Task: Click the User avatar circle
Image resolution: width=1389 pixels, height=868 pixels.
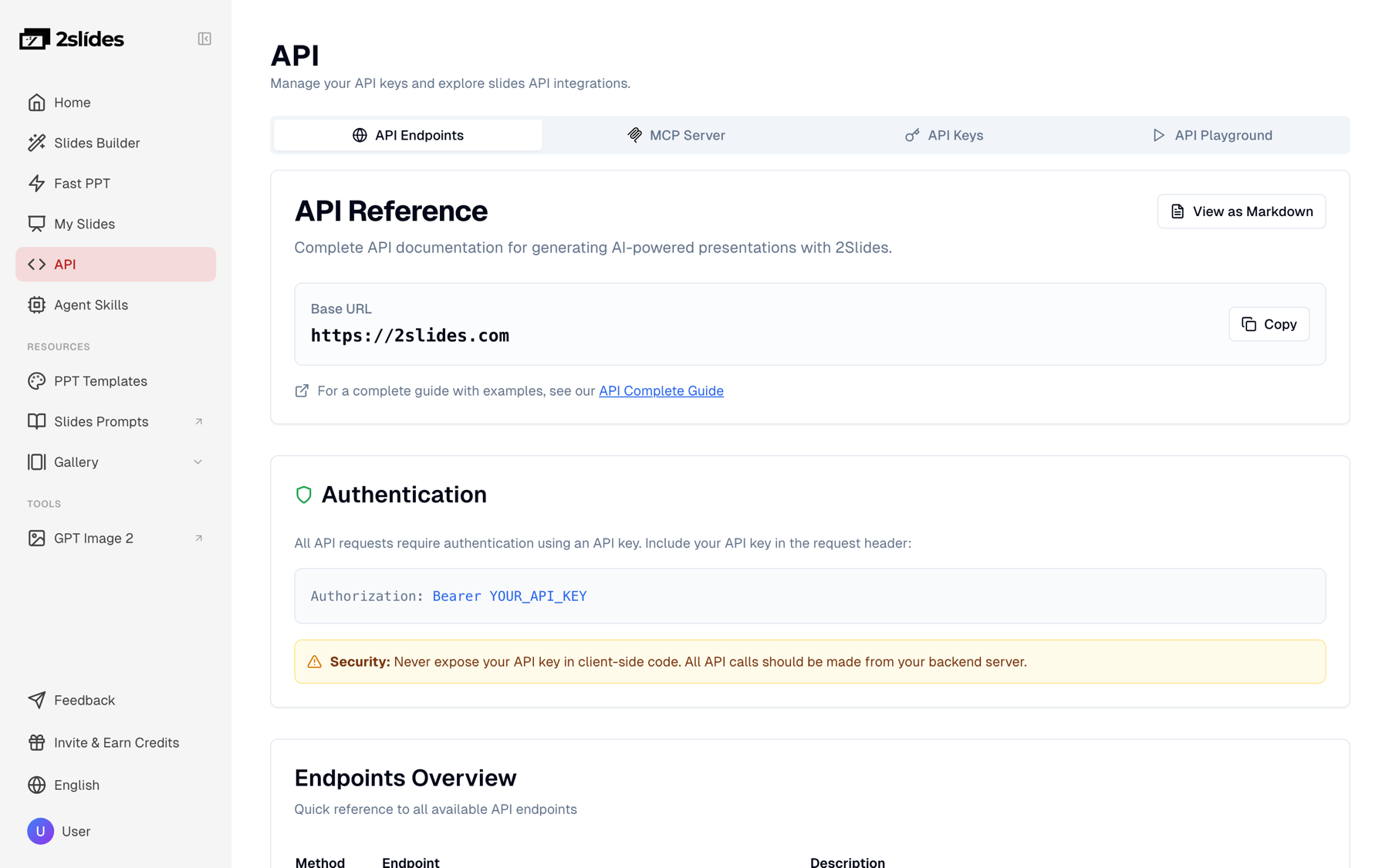Action: tap(40, 831)
